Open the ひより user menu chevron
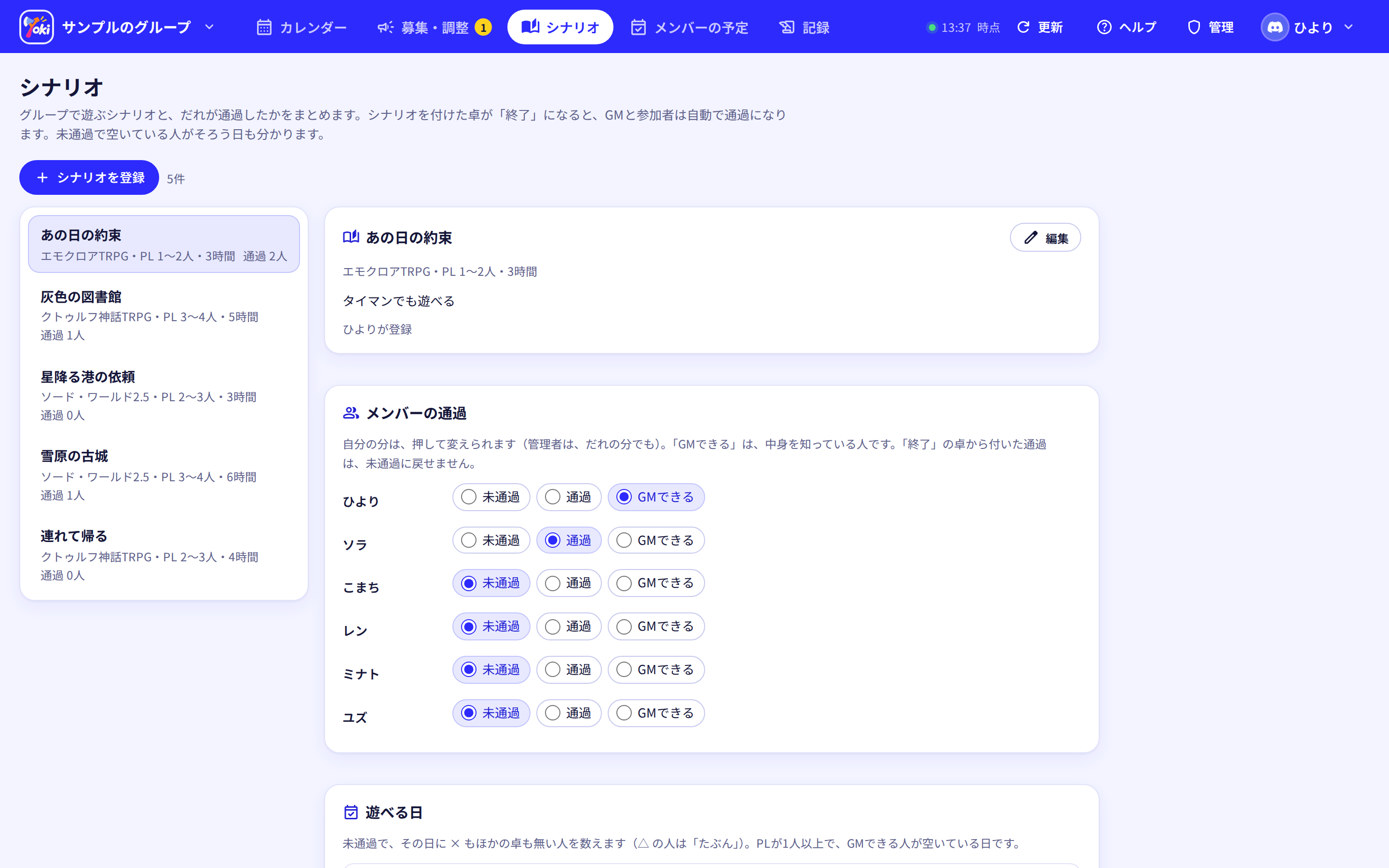The image size is (1389, 868). pos(1349,27)
